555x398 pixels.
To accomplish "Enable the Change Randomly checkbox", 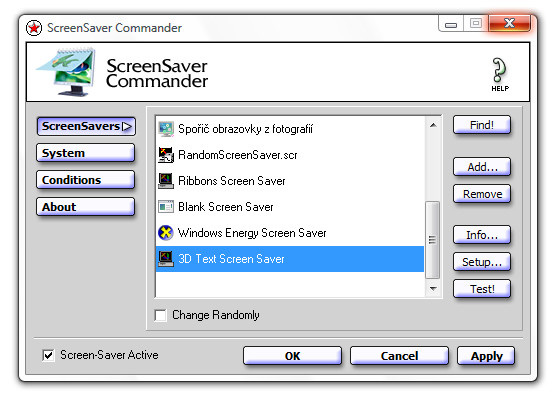I will (x=161, y=315).
